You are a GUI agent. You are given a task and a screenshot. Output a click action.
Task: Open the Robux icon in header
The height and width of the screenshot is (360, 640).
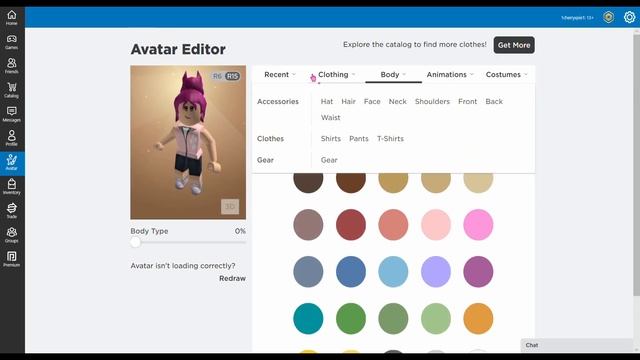[609, 17]
